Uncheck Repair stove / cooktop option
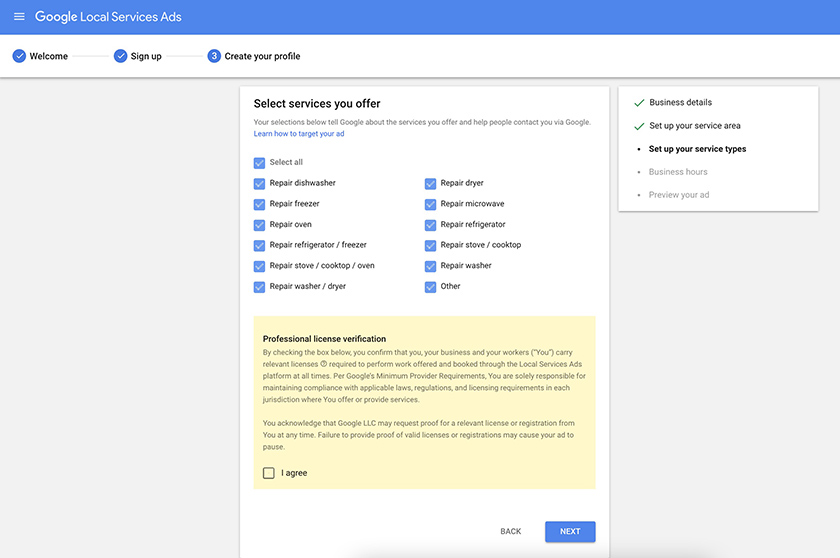This screenshot has width=840, height=558. (x=430, y=246)
